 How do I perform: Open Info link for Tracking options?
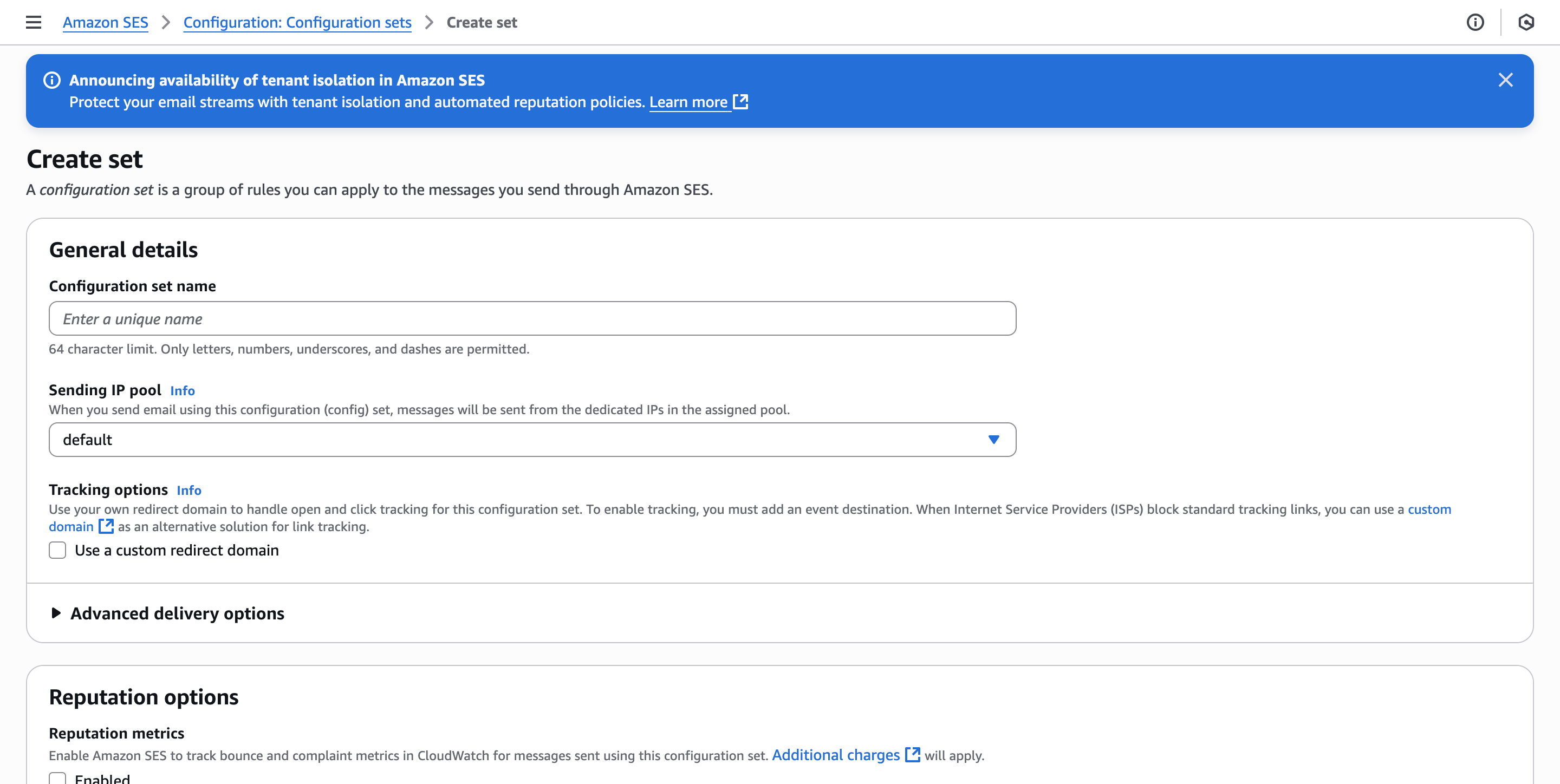189,490
